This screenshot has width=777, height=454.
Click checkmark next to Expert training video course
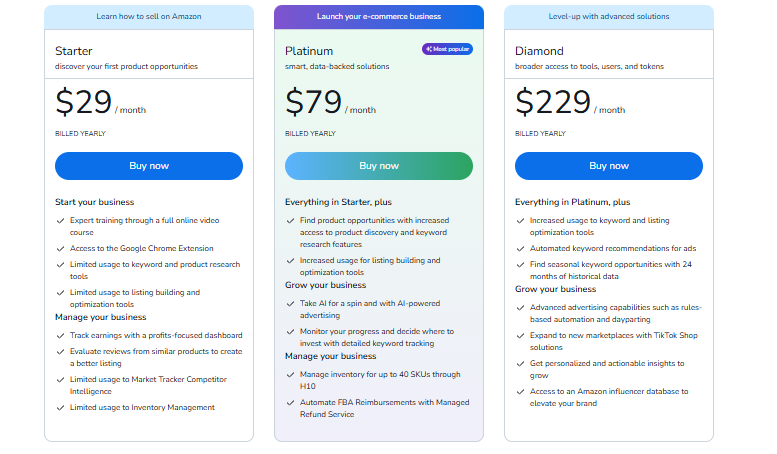coord(60,221)
